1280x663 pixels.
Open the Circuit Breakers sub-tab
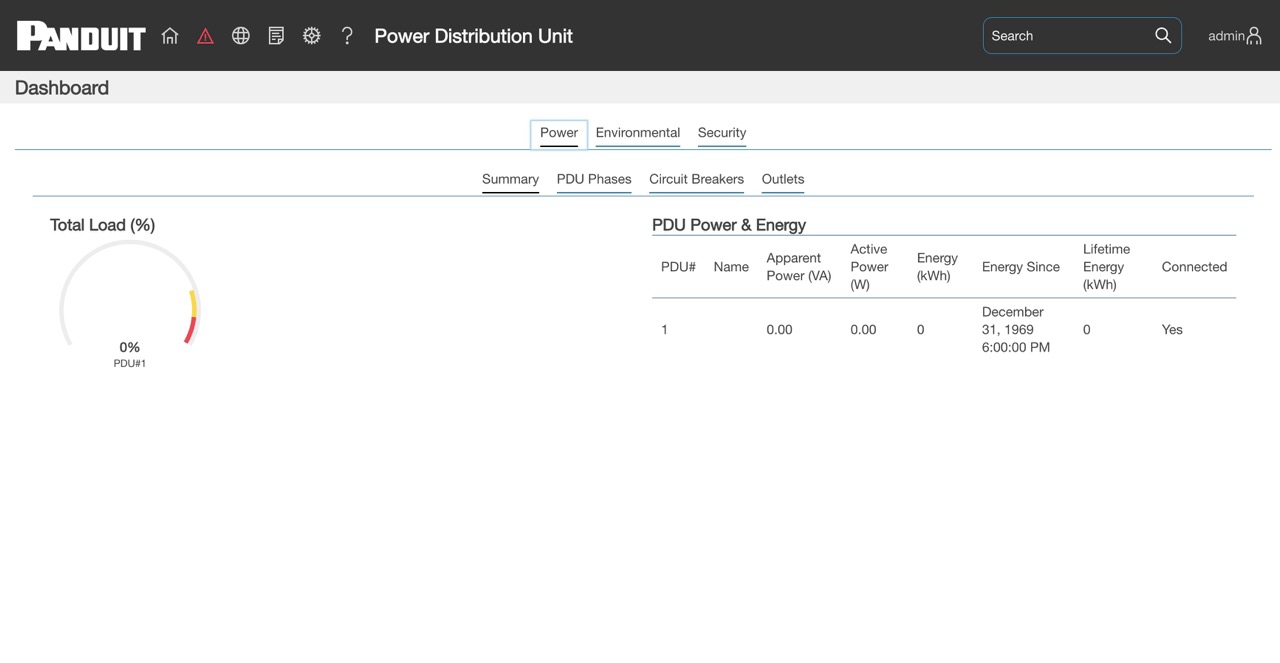[696, 180]
